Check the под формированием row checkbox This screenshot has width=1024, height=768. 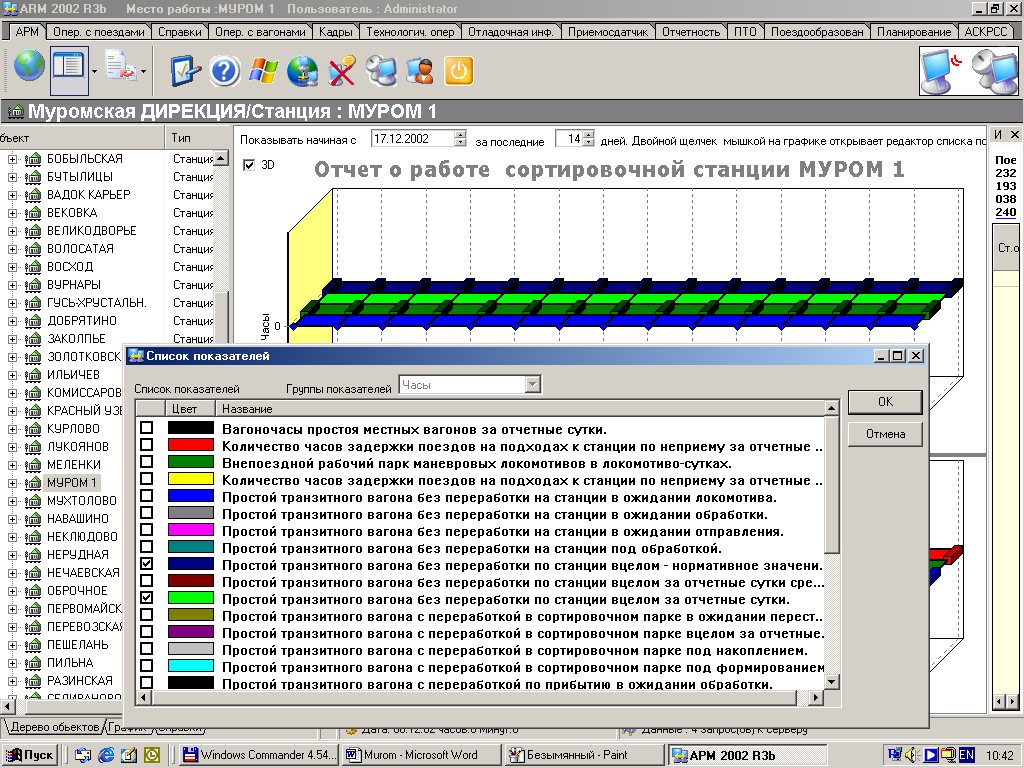click(146, 665)
